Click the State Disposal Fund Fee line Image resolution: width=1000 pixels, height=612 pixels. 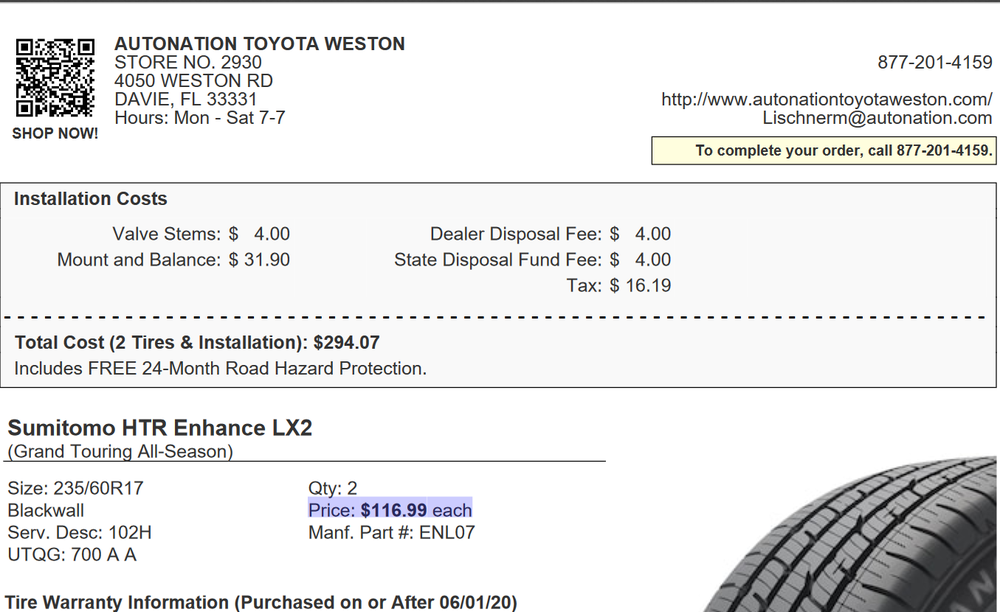pos(532,260)
